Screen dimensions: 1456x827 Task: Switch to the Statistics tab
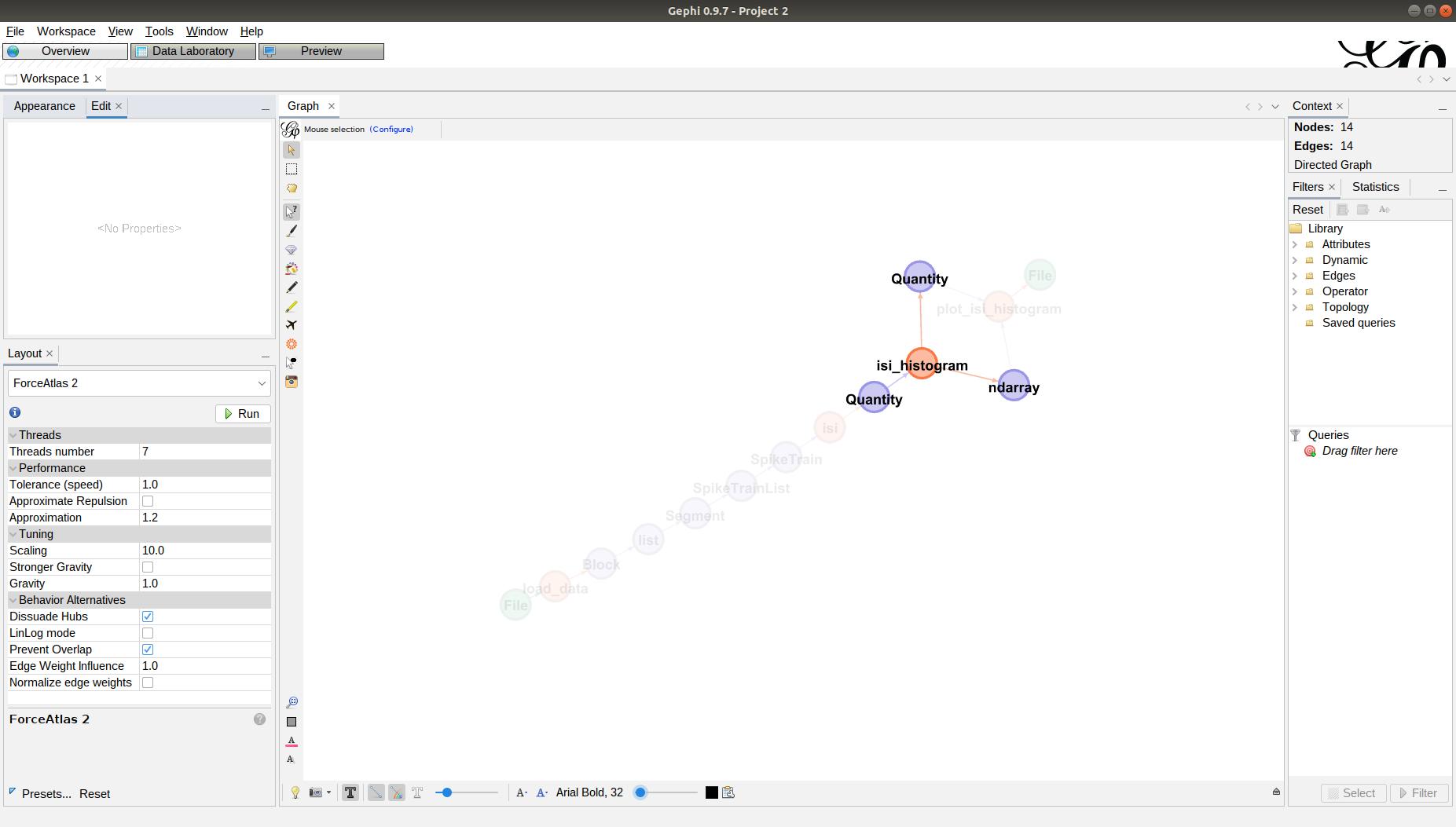(x=1375, y=187)
